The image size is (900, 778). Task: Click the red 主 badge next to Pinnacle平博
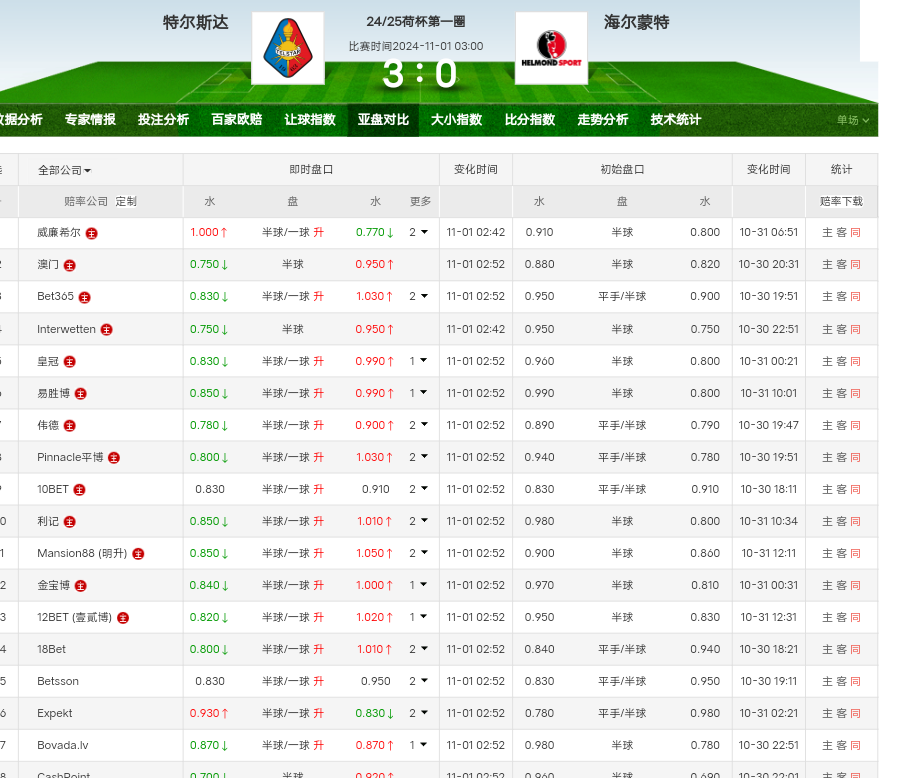[114, 458]
